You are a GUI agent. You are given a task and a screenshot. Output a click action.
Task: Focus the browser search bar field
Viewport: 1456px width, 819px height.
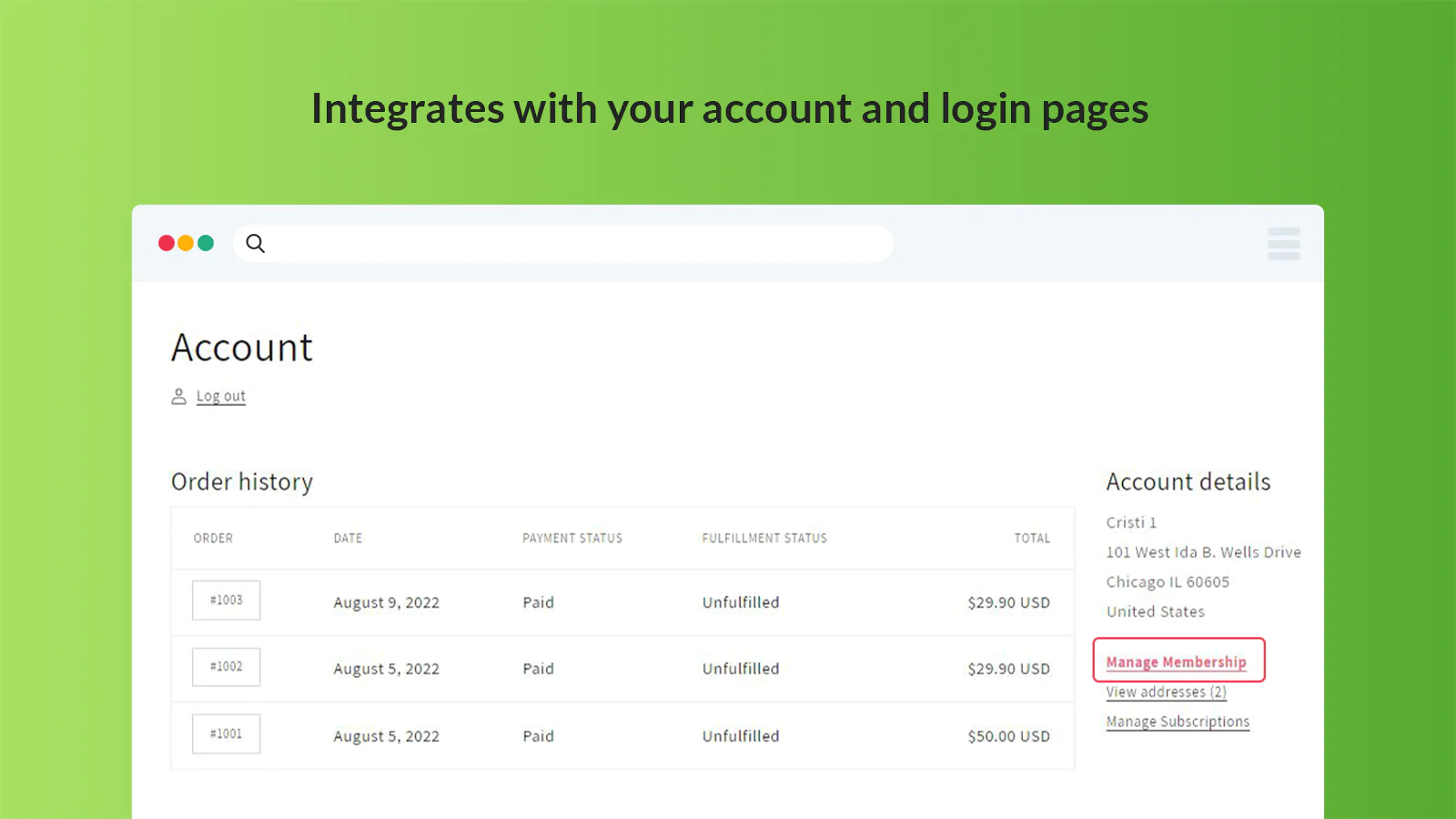(563, 244)
